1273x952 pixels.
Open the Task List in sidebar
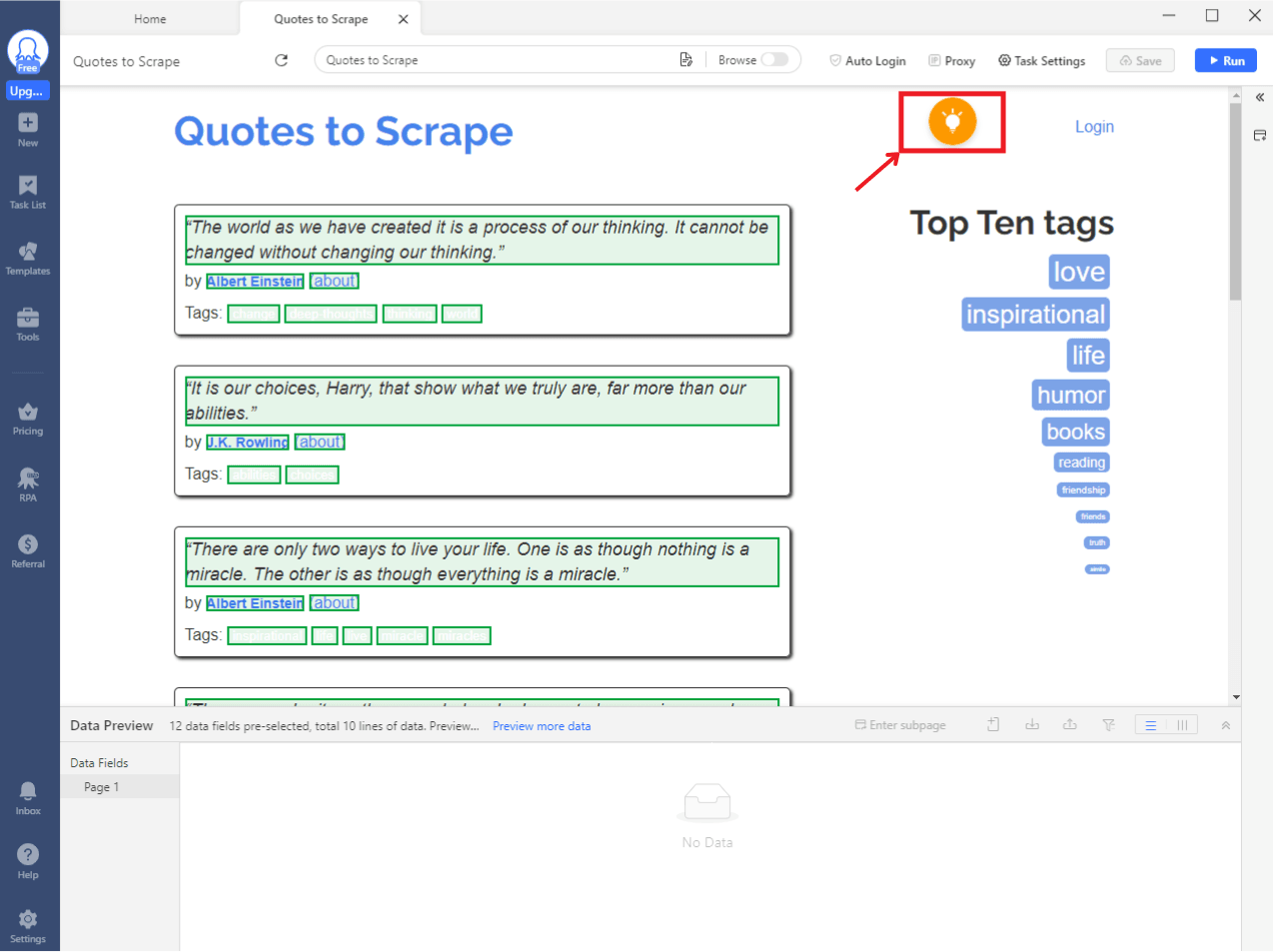pyautogui.click(x=28, y=191)
